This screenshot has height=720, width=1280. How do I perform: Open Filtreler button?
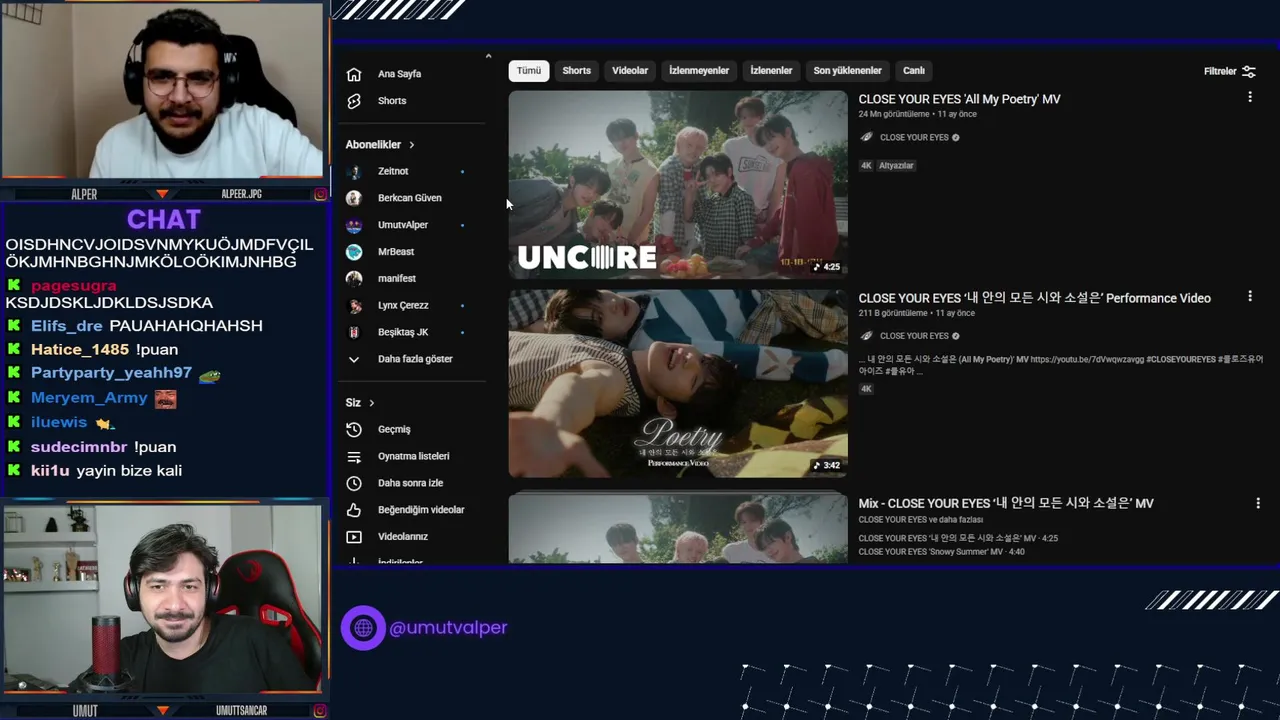pyautogui.click(x=1229, y=71)
